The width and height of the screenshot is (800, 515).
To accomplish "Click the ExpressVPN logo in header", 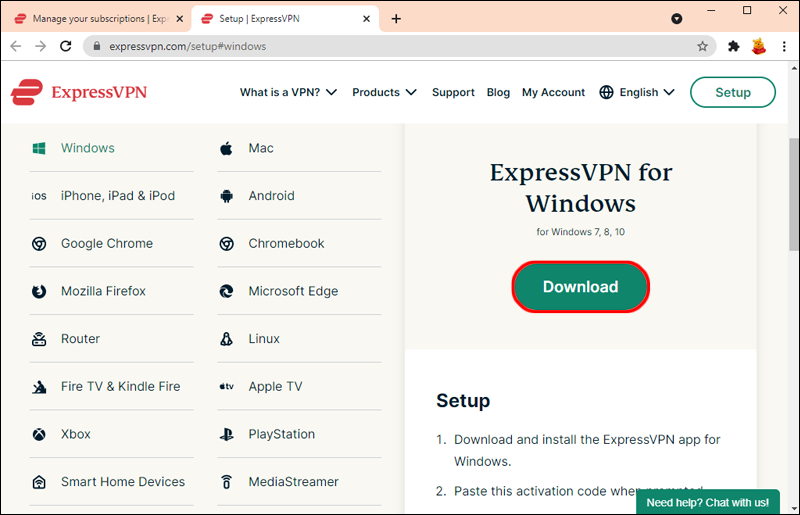I will (79, 92).
